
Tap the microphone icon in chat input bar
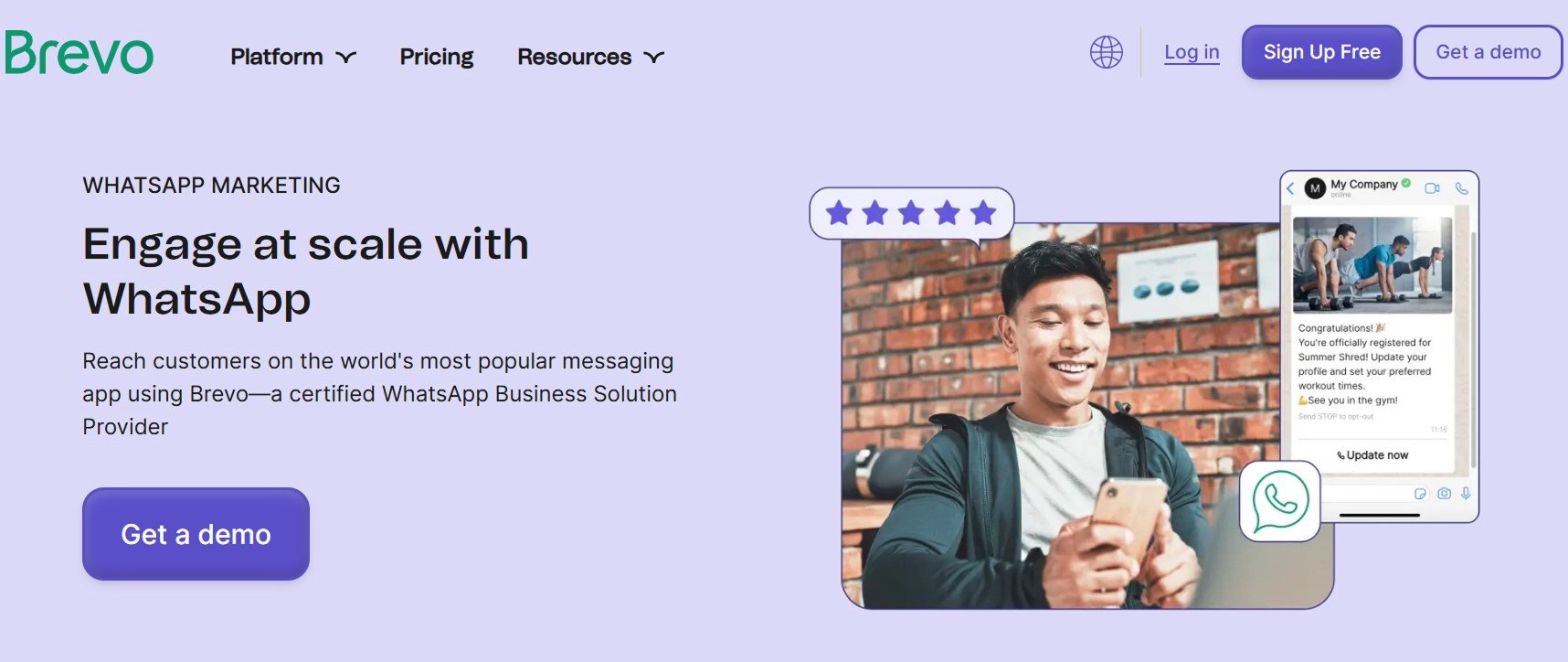pyautogui.click(x=1466, y=494)
